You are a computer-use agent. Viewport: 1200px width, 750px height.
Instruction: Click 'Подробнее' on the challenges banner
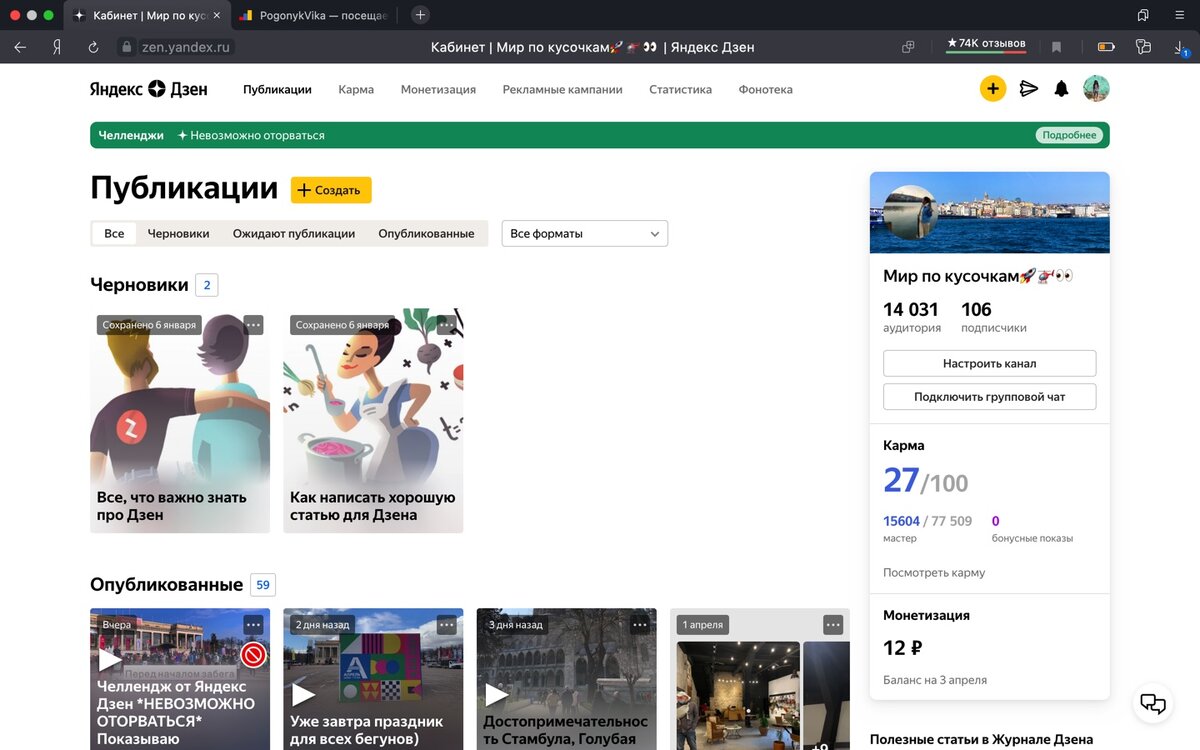pos(1069,135)
